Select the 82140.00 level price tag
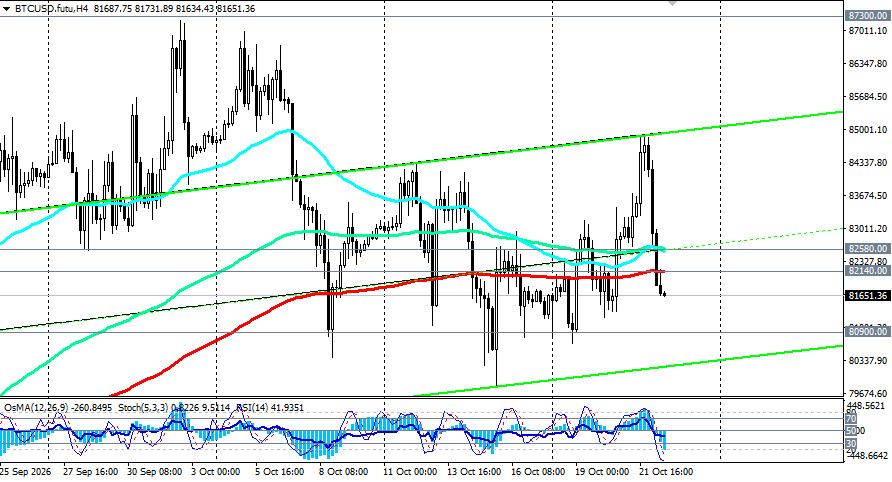This screenshot has height=482, width=892. [868, 271]
